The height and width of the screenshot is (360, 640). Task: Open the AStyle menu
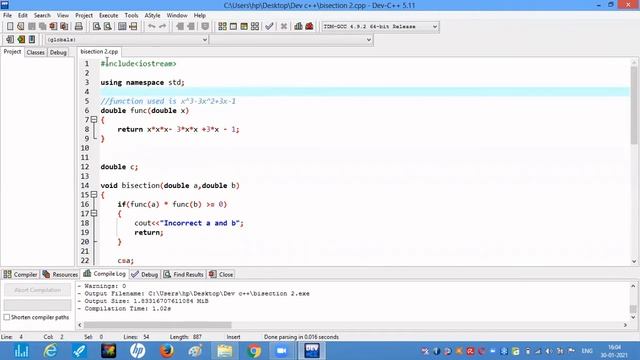coord(152,16)
